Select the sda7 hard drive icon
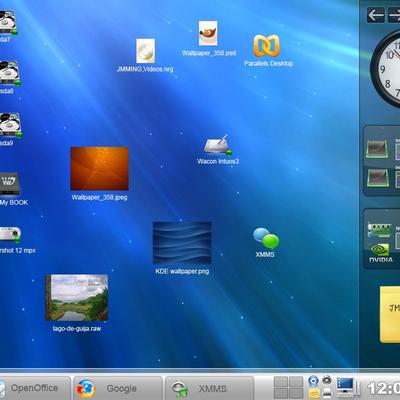The image size is (400, 400). pyautogui.click(x=7, y=22)
